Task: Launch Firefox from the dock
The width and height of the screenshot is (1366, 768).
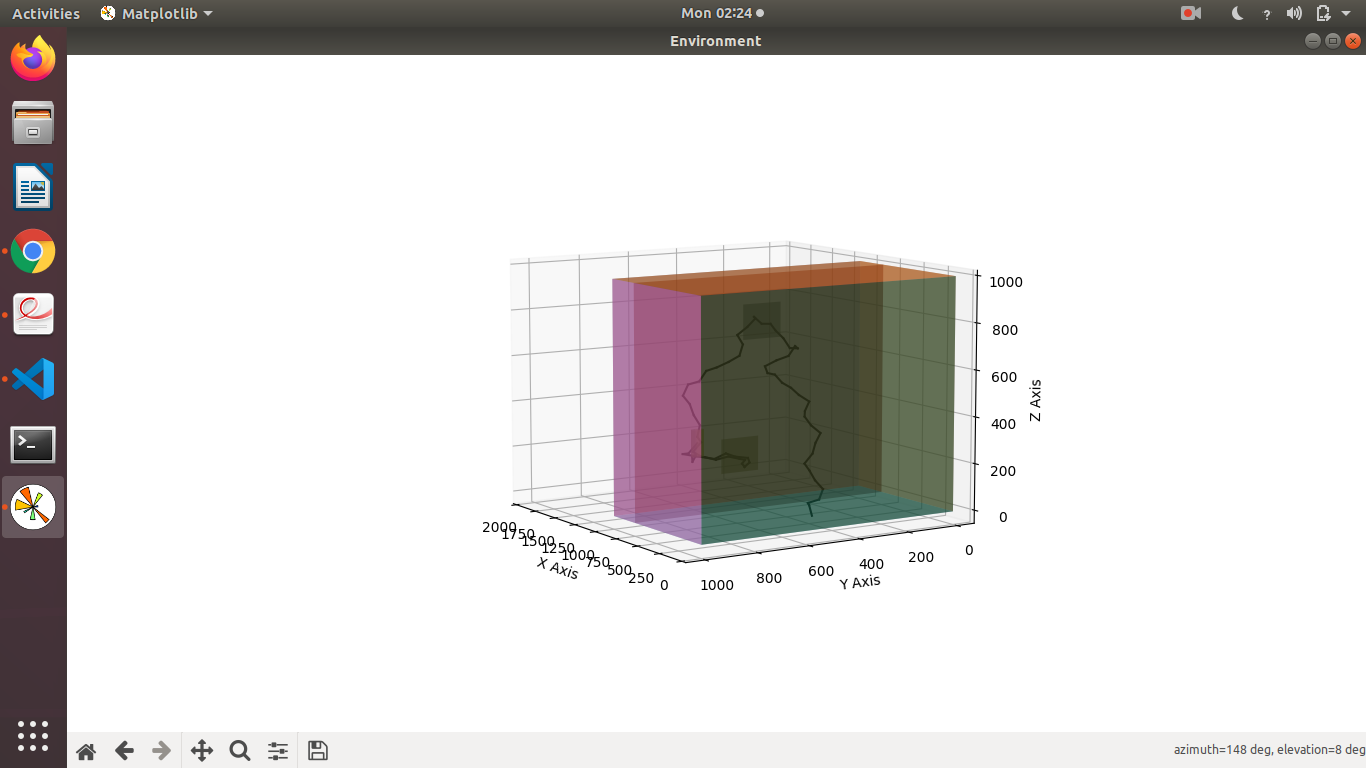Action: click(x=33, y=59)
